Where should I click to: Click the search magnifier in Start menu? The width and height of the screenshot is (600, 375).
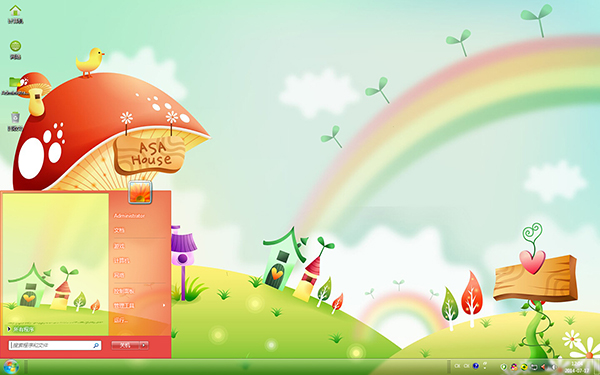[x=96, y=345]
